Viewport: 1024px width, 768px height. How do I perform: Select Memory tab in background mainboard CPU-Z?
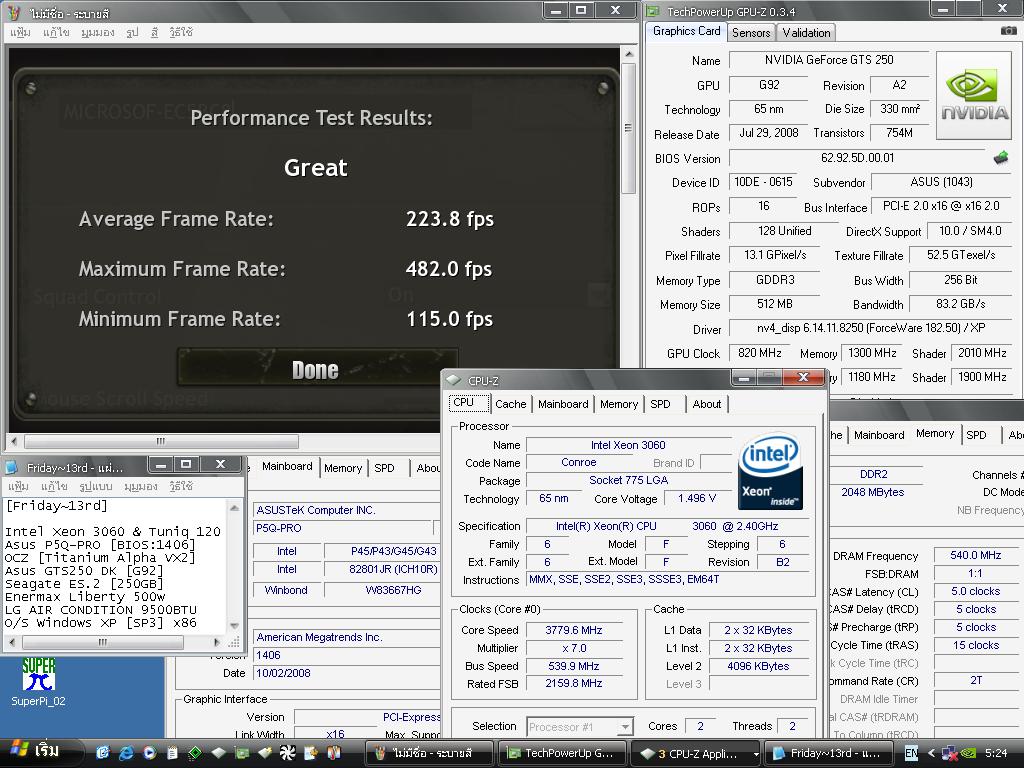coord(343,468)
